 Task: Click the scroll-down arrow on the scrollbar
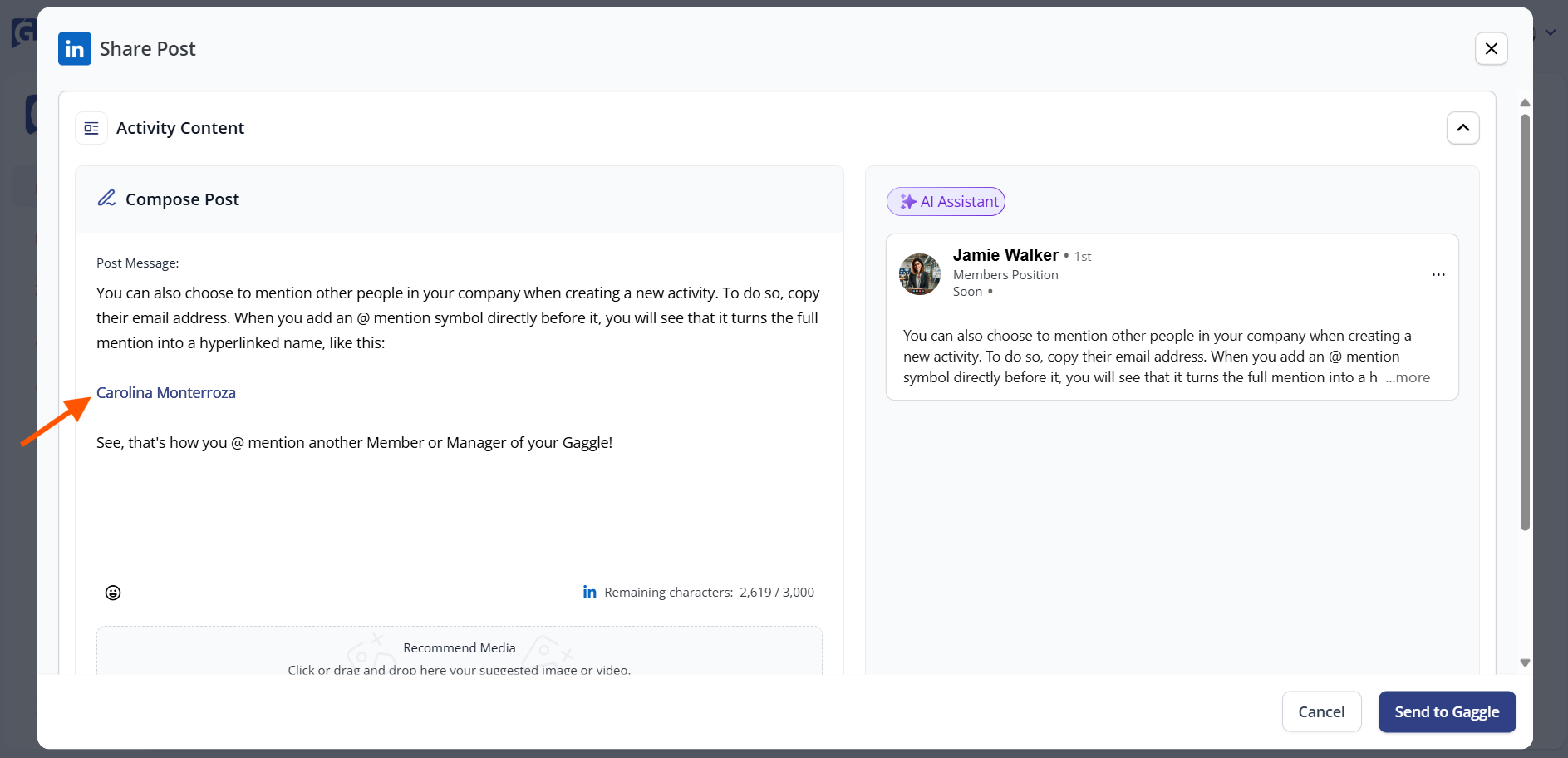[1524, 662]
